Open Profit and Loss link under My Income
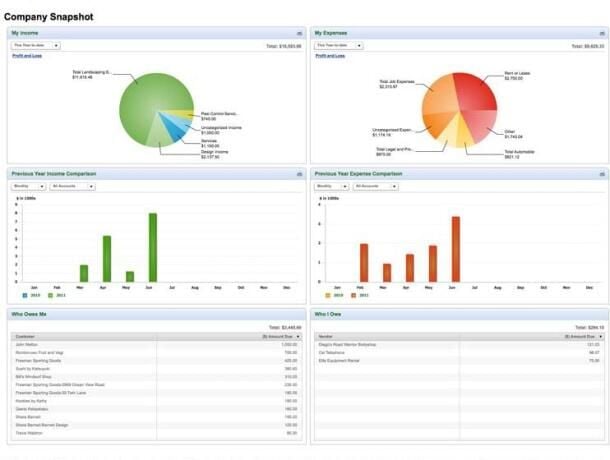610x460 pixels. [27, 56]
